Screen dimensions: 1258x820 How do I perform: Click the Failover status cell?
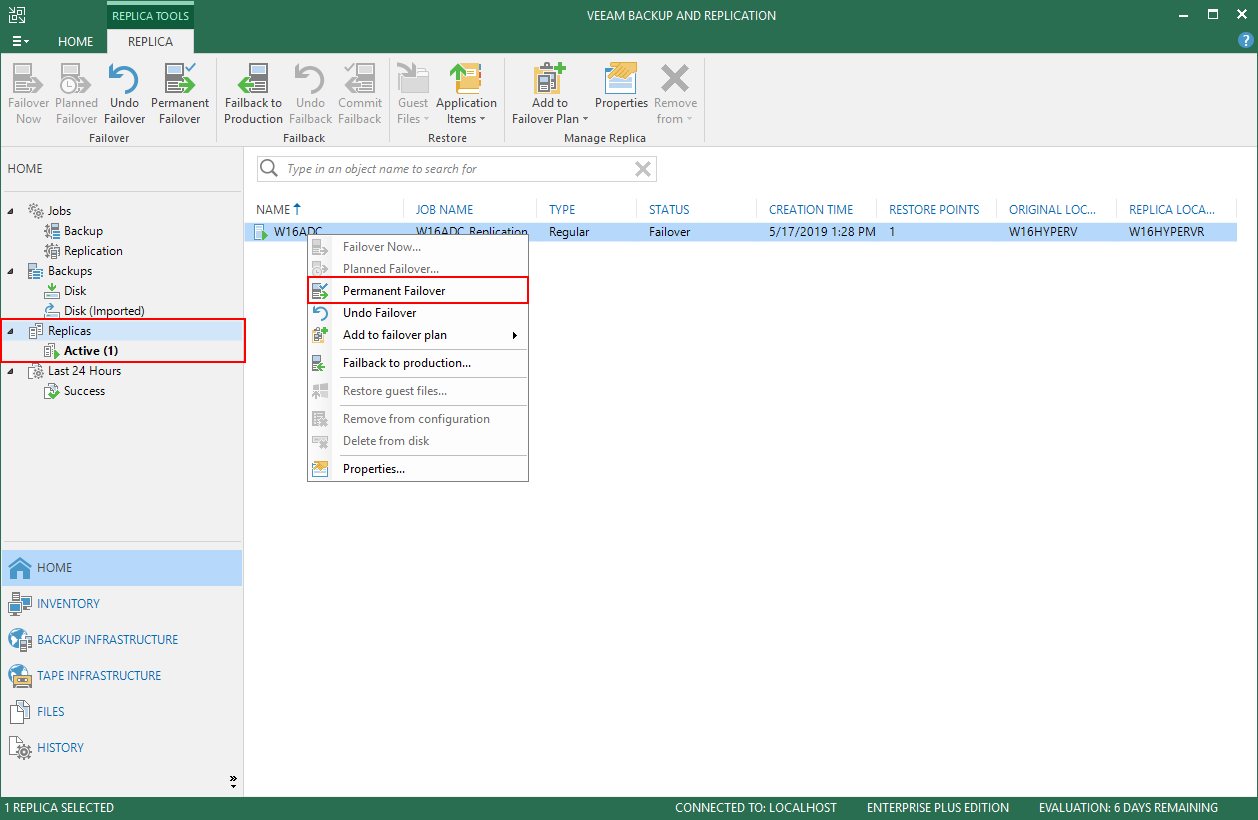tap(668, 232)
